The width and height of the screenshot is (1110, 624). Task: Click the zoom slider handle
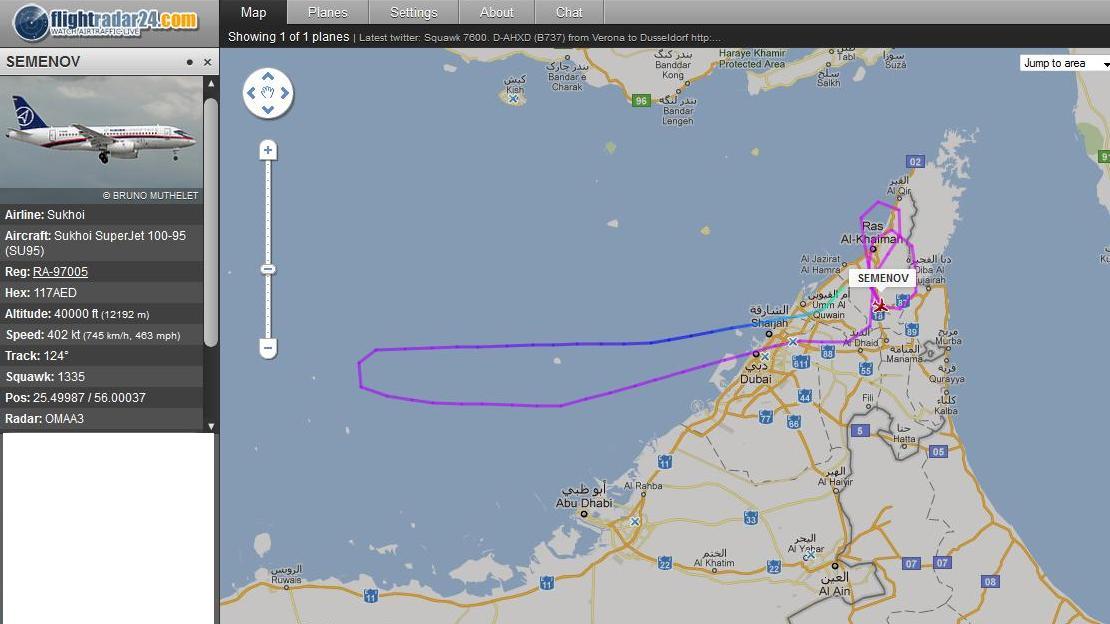tap(268, 269)
